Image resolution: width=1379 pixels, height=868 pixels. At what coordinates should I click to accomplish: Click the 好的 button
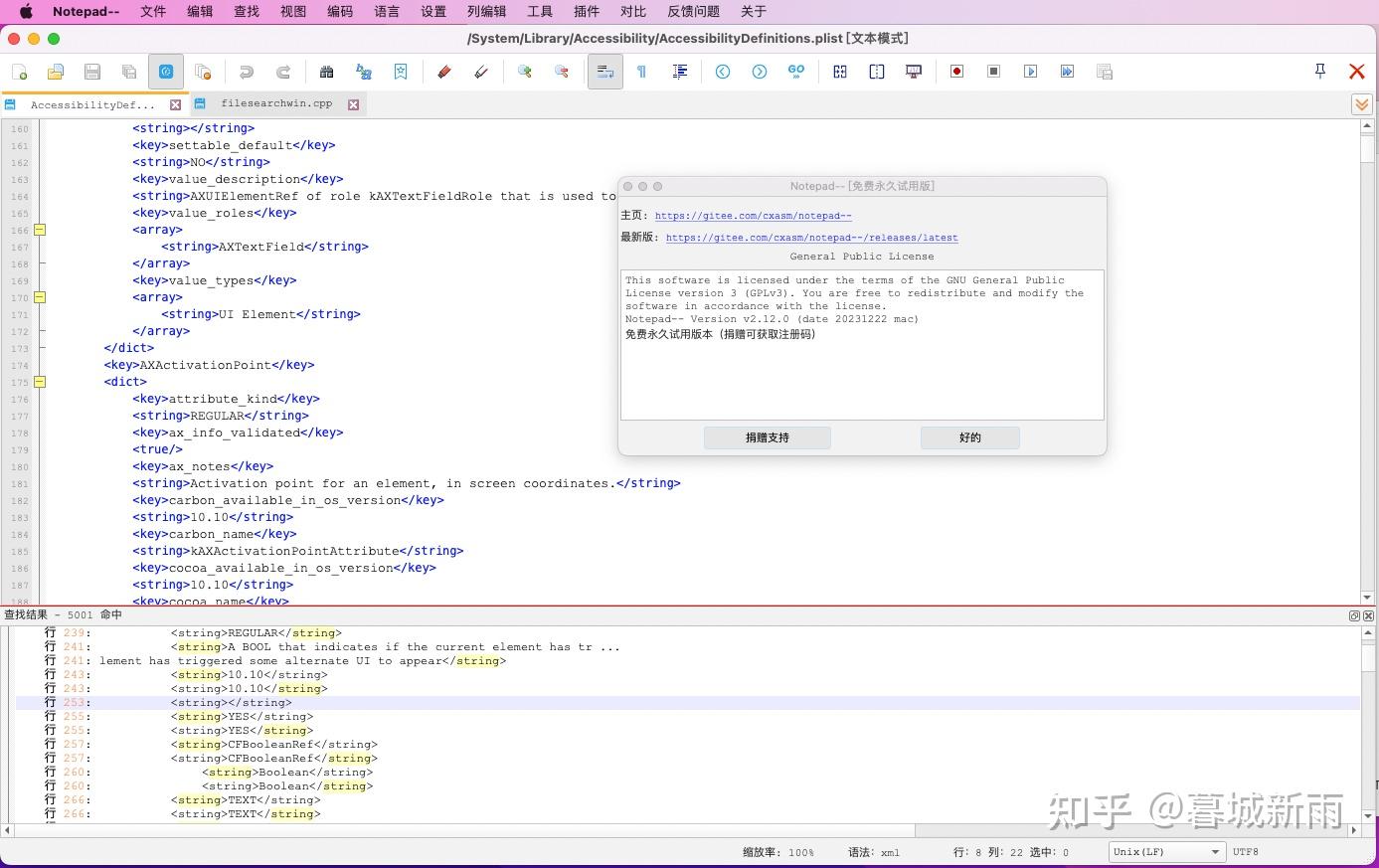click(x=970, y=437)
